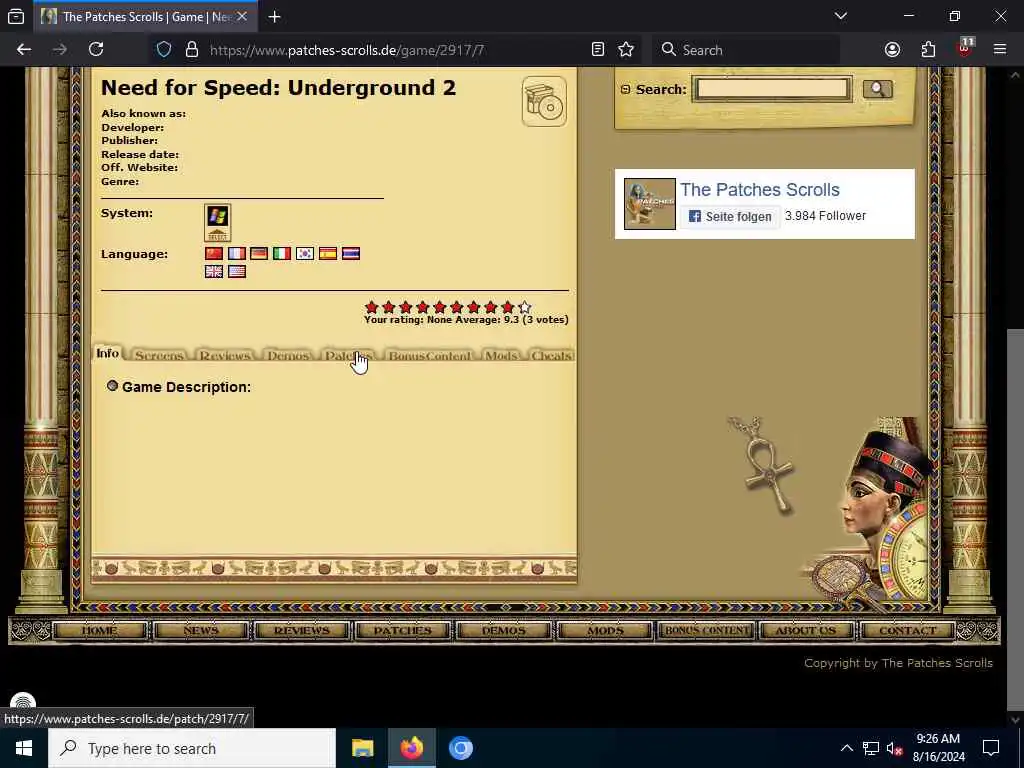Open Firefox extensions puzzle icon

pos(928,50)
